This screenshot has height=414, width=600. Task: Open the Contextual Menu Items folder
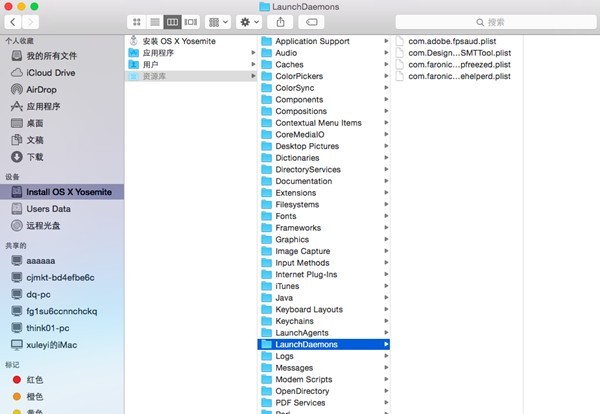324,123
